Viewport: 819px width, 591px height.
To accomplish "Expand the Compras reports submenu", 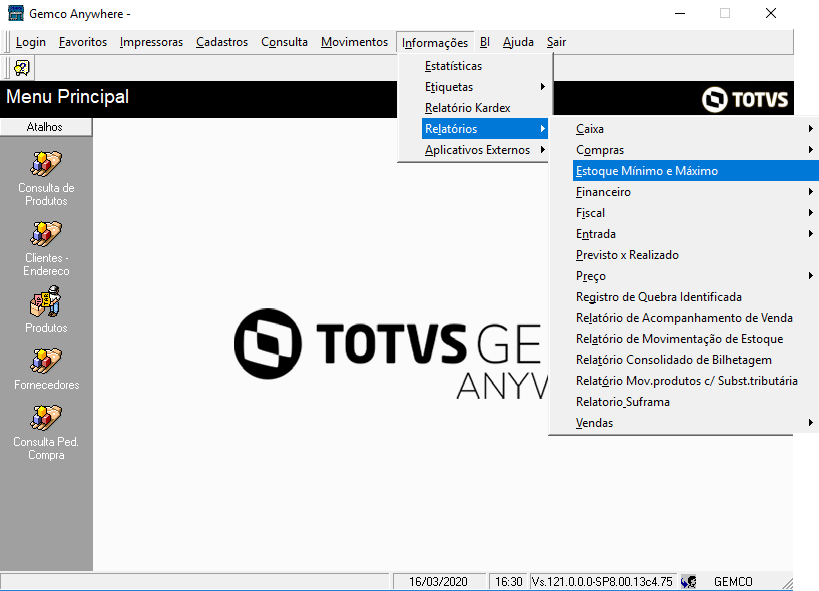I will coord(695,150).
